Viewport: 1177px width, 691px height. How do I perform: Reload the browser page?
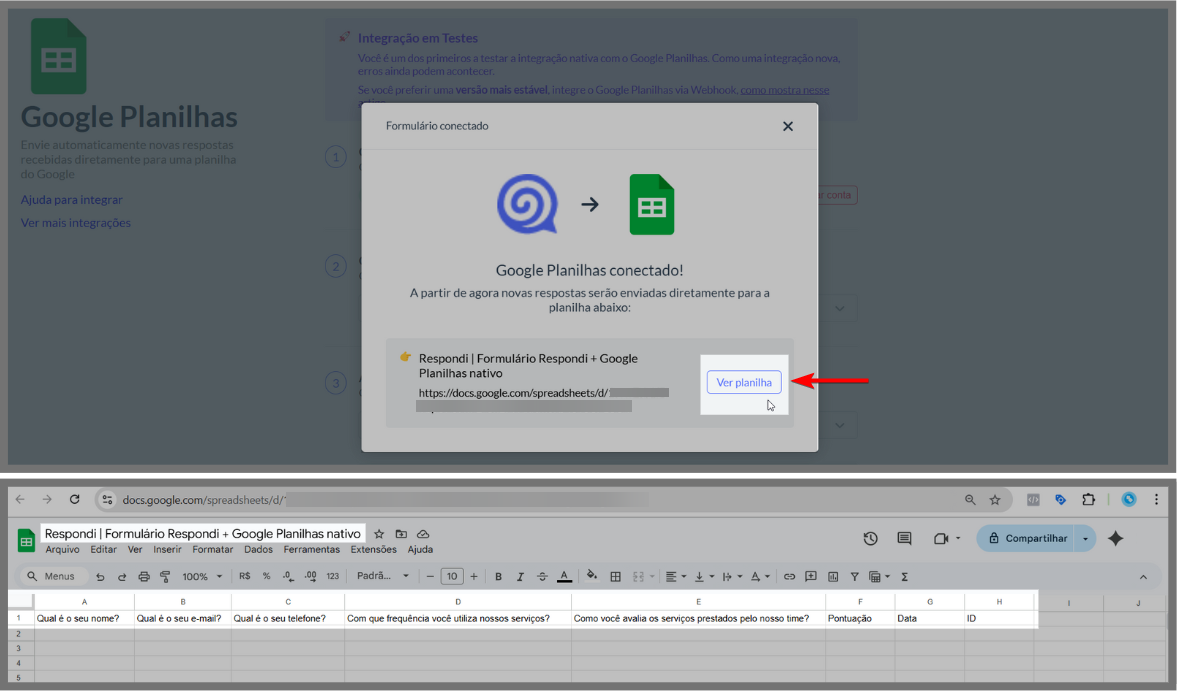click(74, 499)
